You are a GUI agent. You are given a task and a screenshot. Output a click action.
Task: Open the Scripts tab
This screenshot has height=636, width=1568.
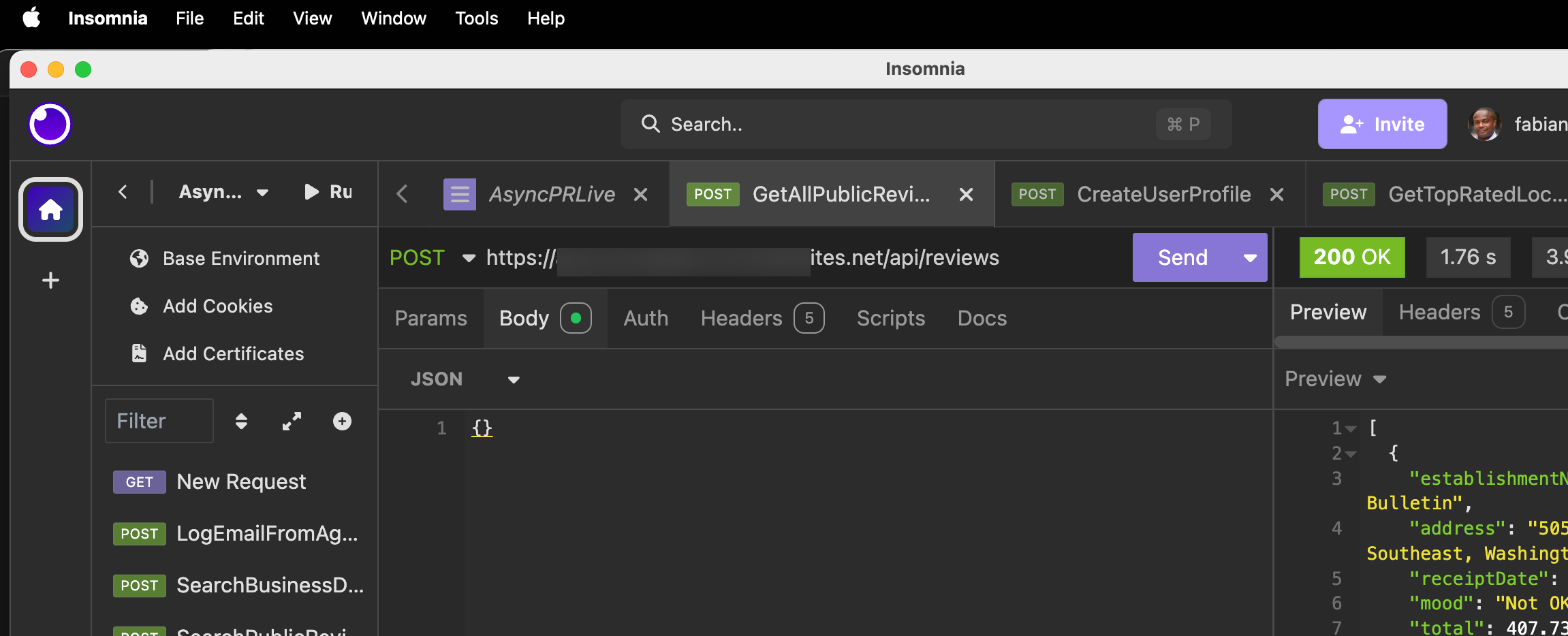coord(891,318)
